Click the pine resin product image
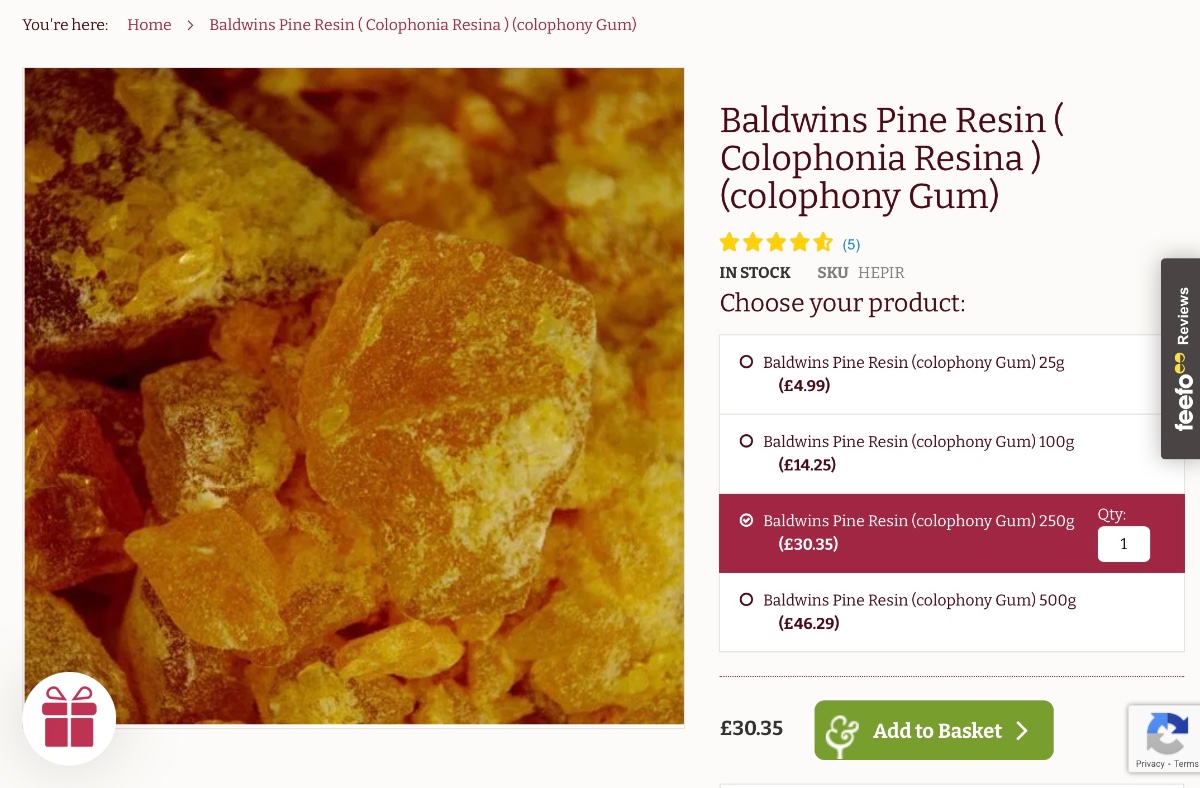1200x788 pixels. pos(354,395)
